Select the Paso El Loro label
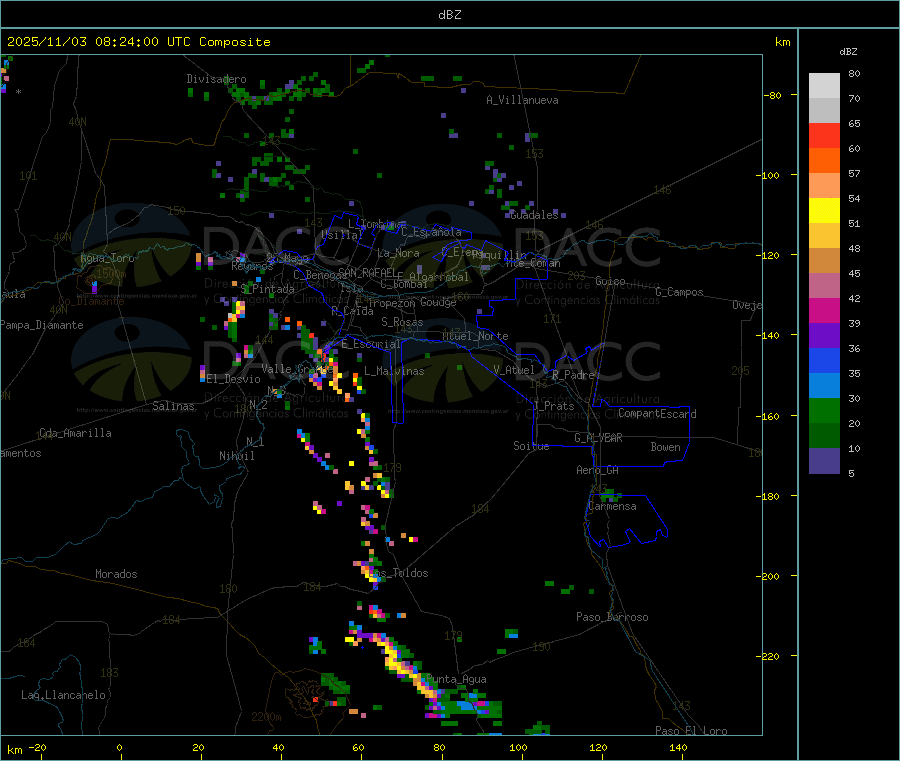 tap(691, 731)
